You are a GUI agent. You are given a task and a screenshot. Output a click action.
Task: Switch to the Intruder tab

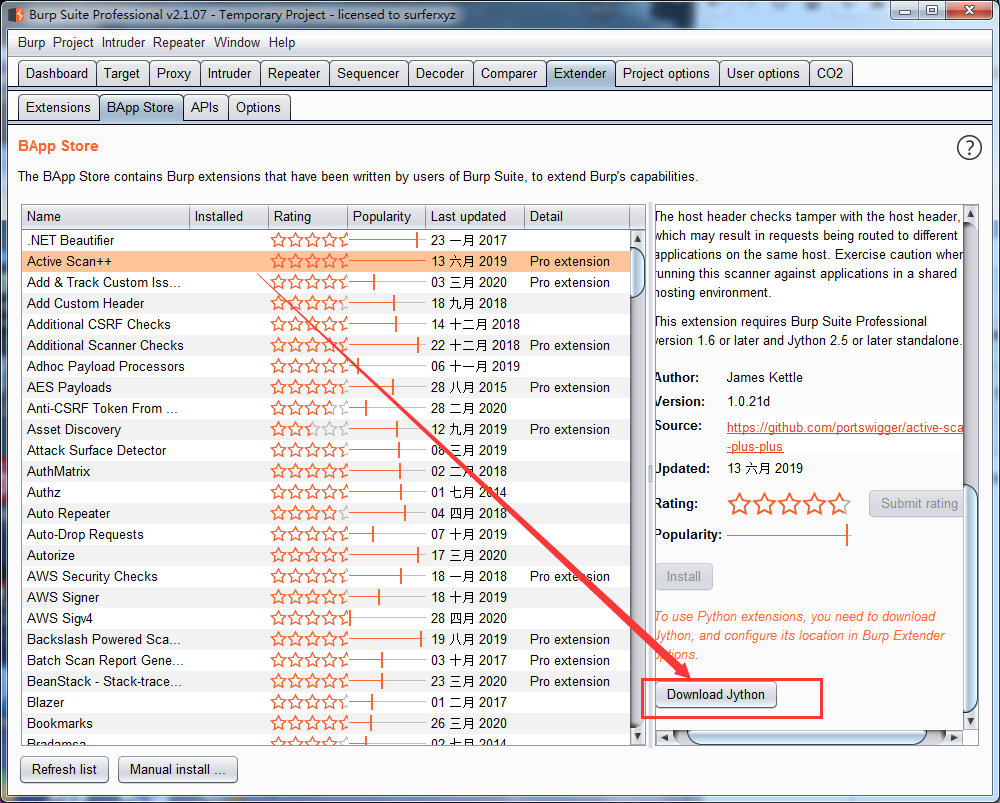pyautogui.click(x=229, y=73)
